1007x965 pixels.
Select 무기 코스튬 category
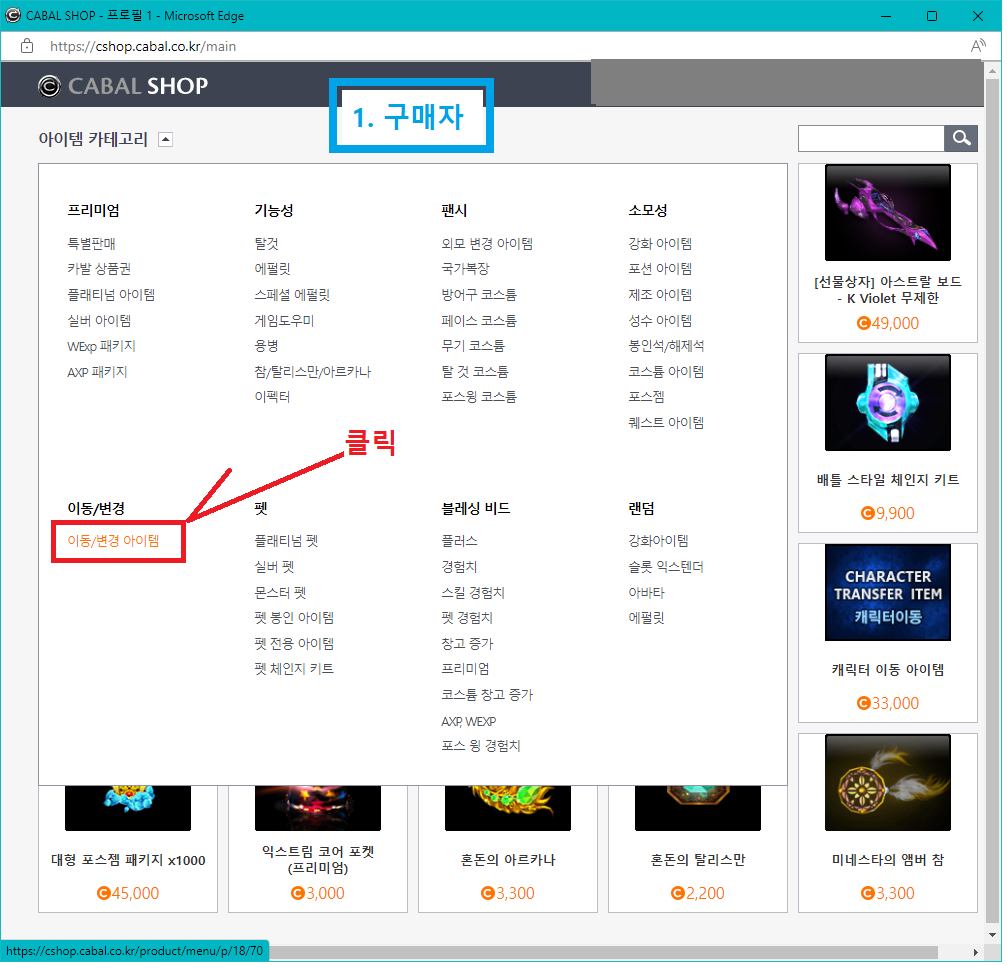click(475, 347)
